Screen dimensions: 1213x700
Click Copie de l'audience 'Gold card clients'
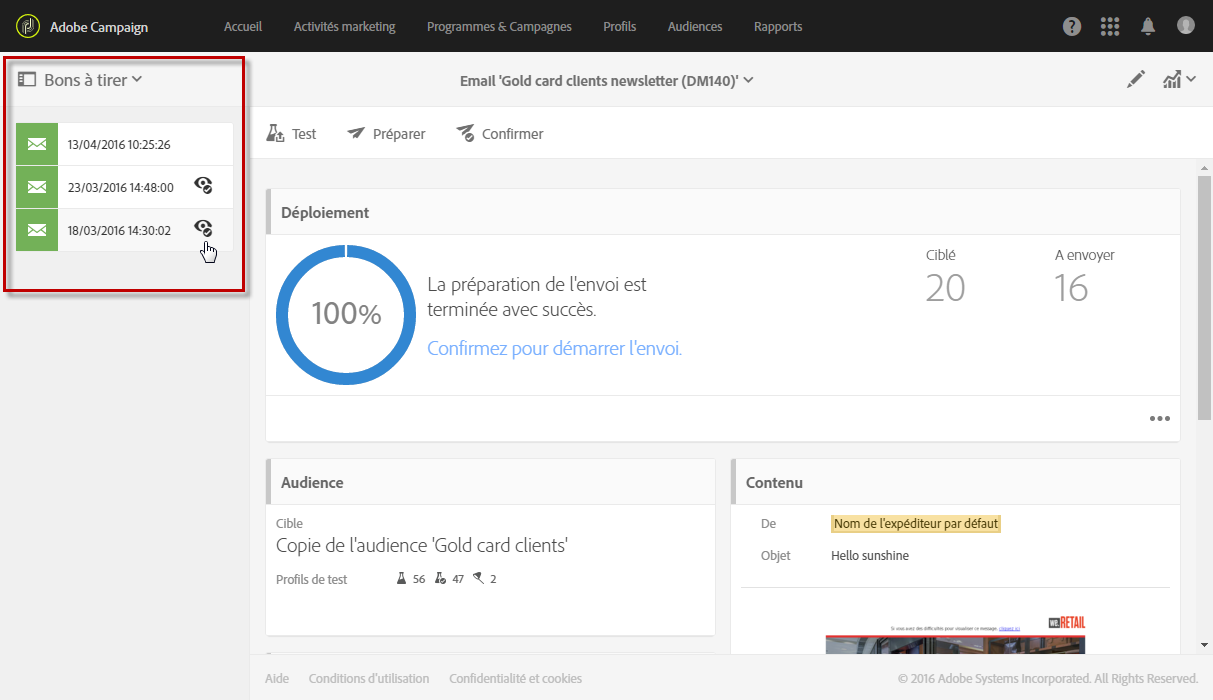[x=422, y=546]
